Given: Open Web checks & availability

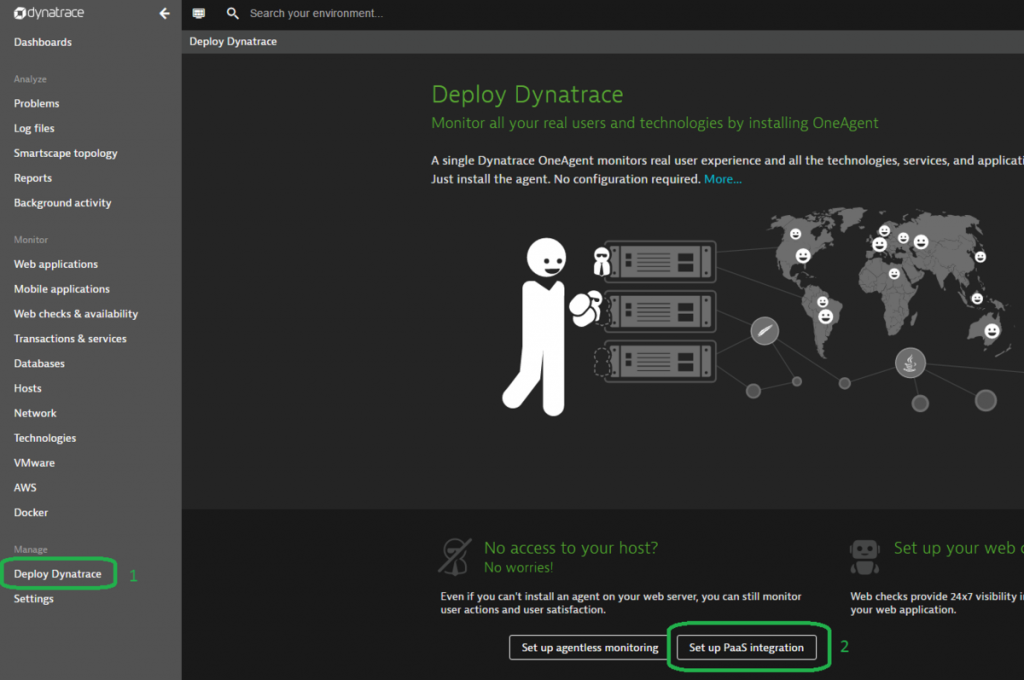Looking at the screenshot, I should pyautogui.click(x=76, y=314).
